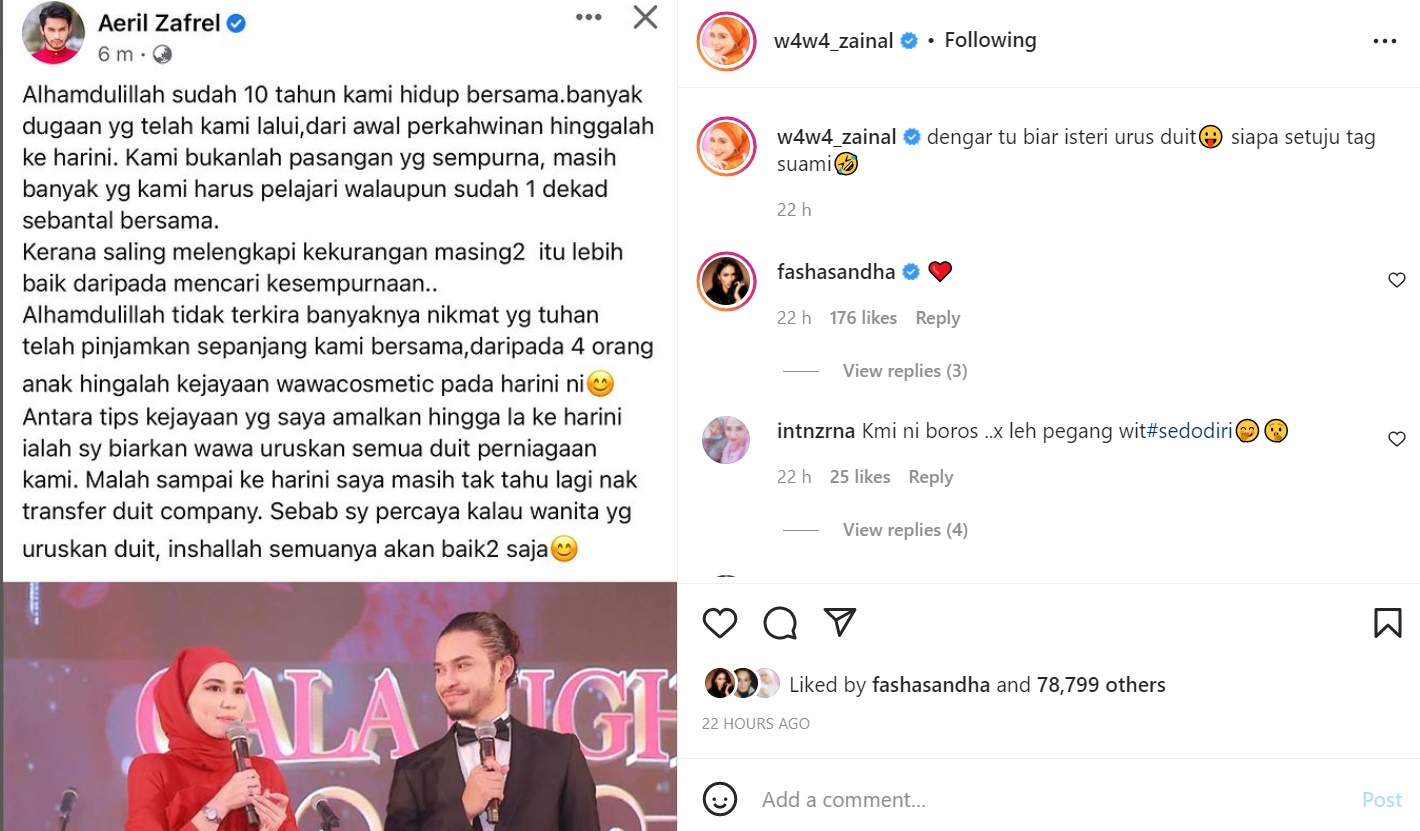The height and width of the screenshot is (831, 1420).
Task: Open comments using the speech bubble icon
Action: [x=780, y=623]
